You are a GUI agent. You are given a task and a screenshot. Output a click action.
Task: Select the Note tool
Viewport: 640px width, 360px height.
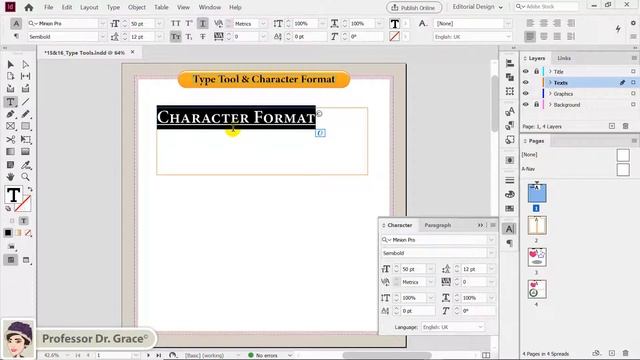(11, 165)
